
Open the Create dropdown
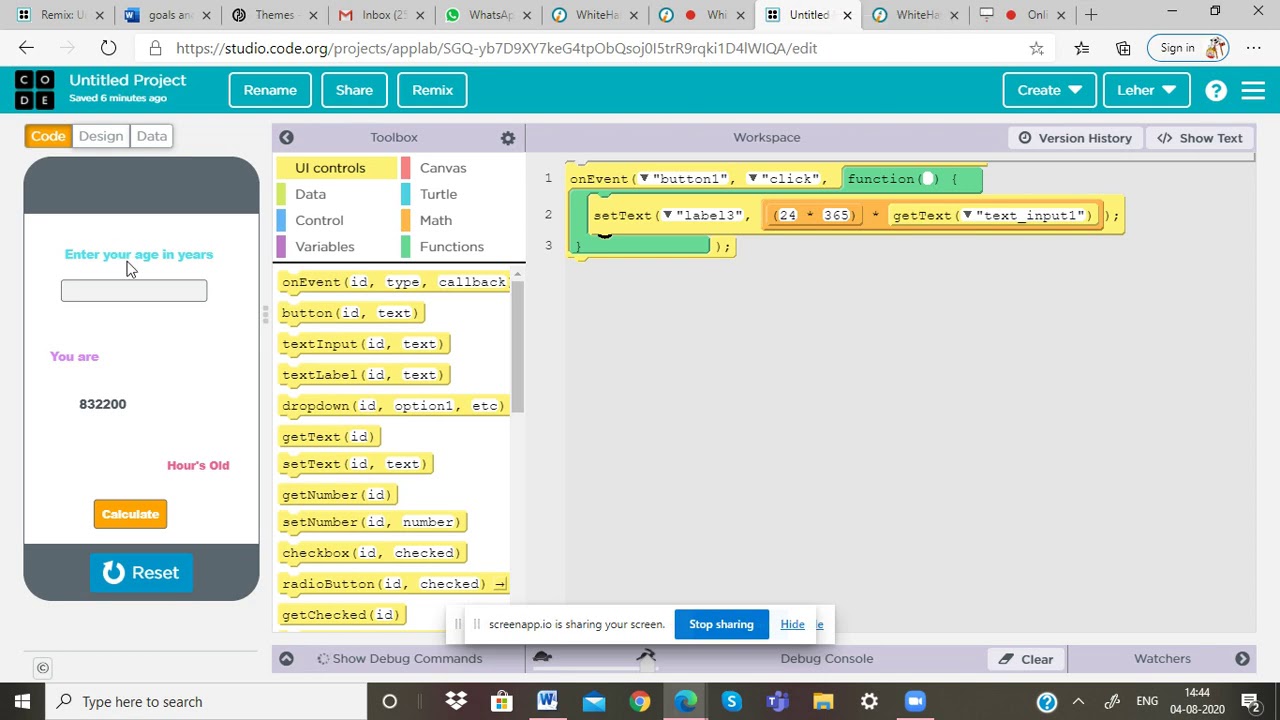click(1049, 90)
